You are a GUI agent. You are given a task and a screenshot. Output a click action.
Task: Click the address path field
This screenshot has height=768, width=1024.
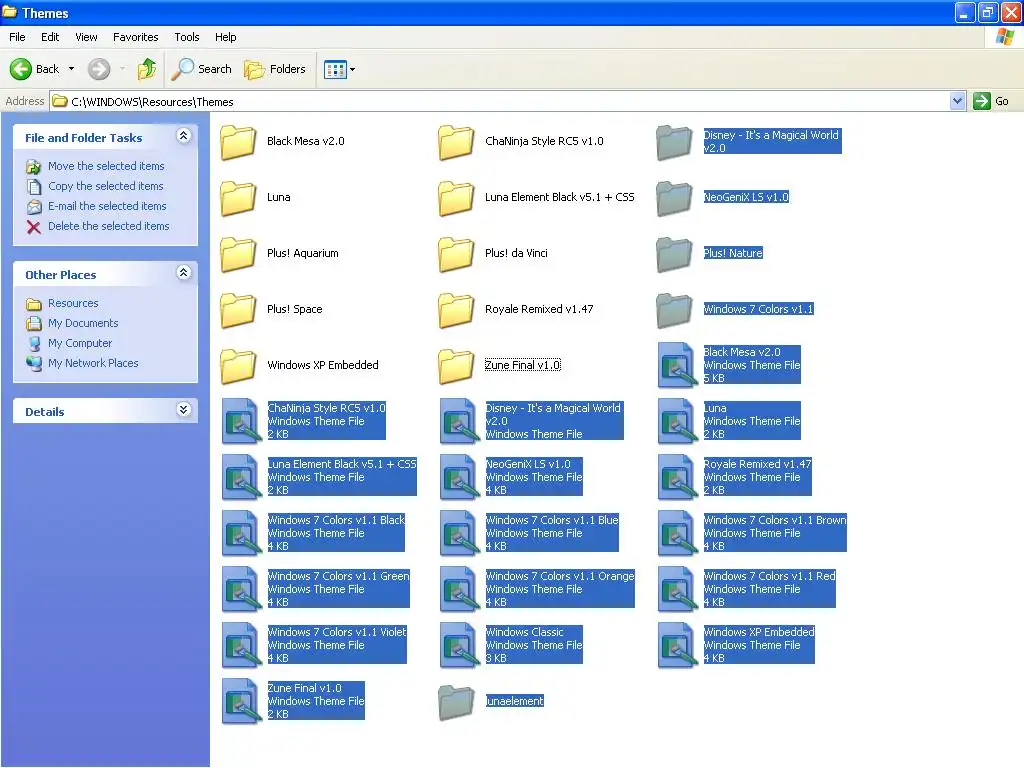pos(500,101)
